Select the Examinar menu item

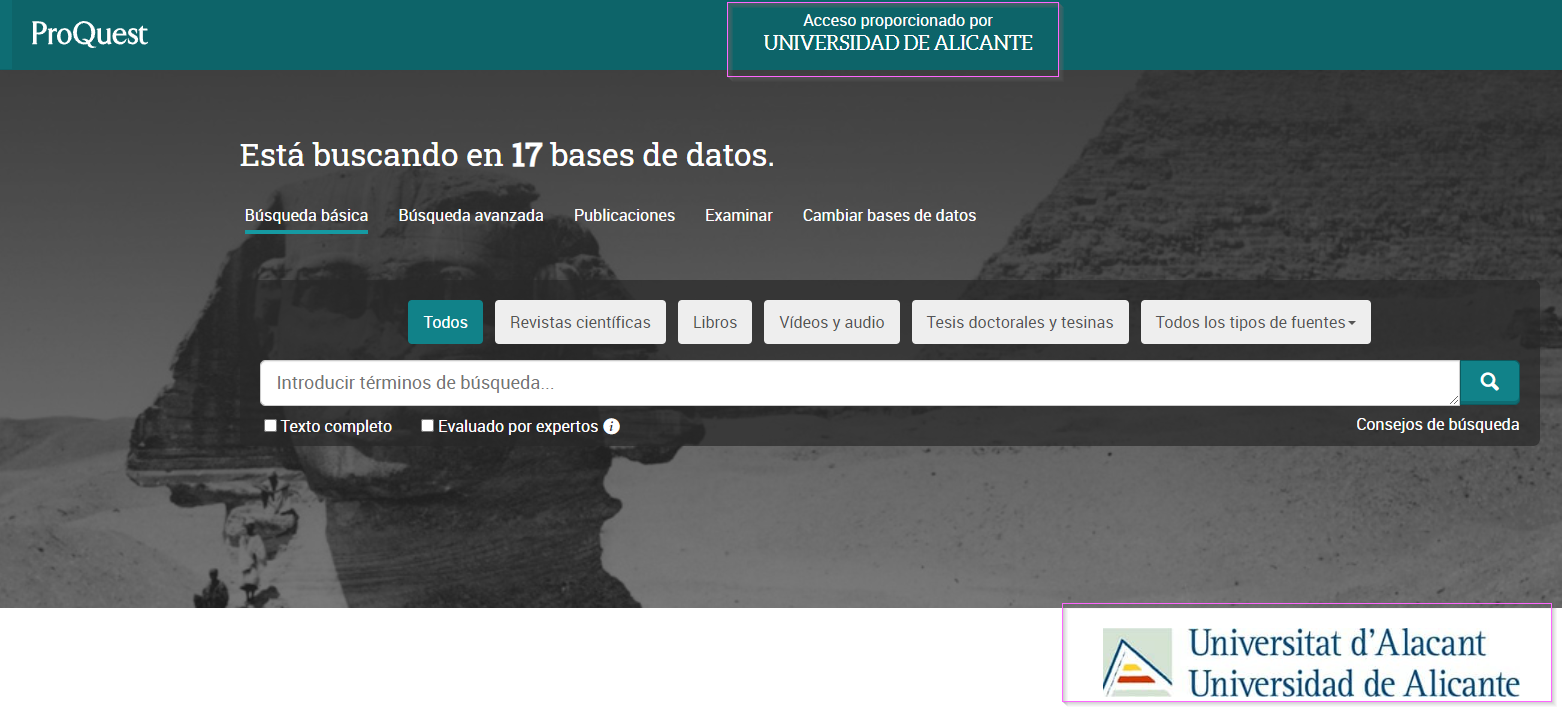pos(738,216)
